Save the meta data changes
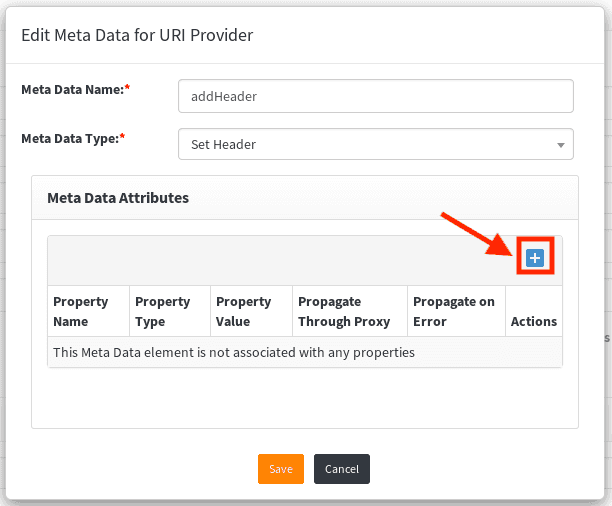 pos(280,469)
